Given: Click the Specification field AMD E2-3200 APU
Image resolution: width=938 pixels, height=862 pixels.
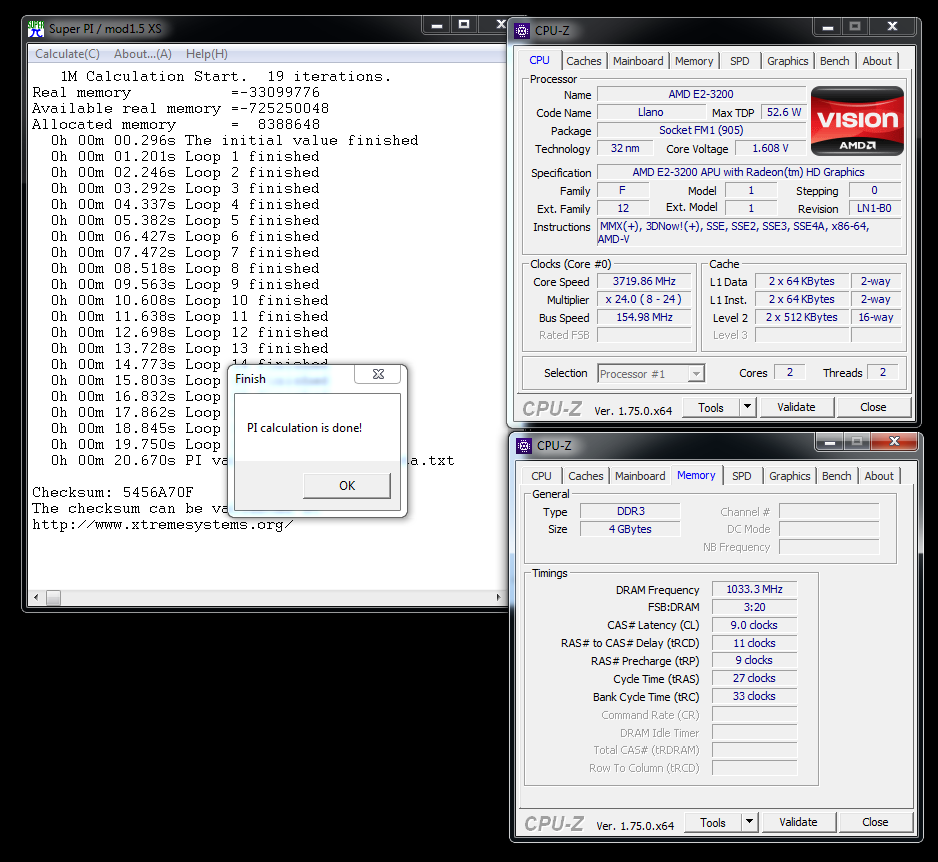Looking at the screenshot, I should [749, 172].
